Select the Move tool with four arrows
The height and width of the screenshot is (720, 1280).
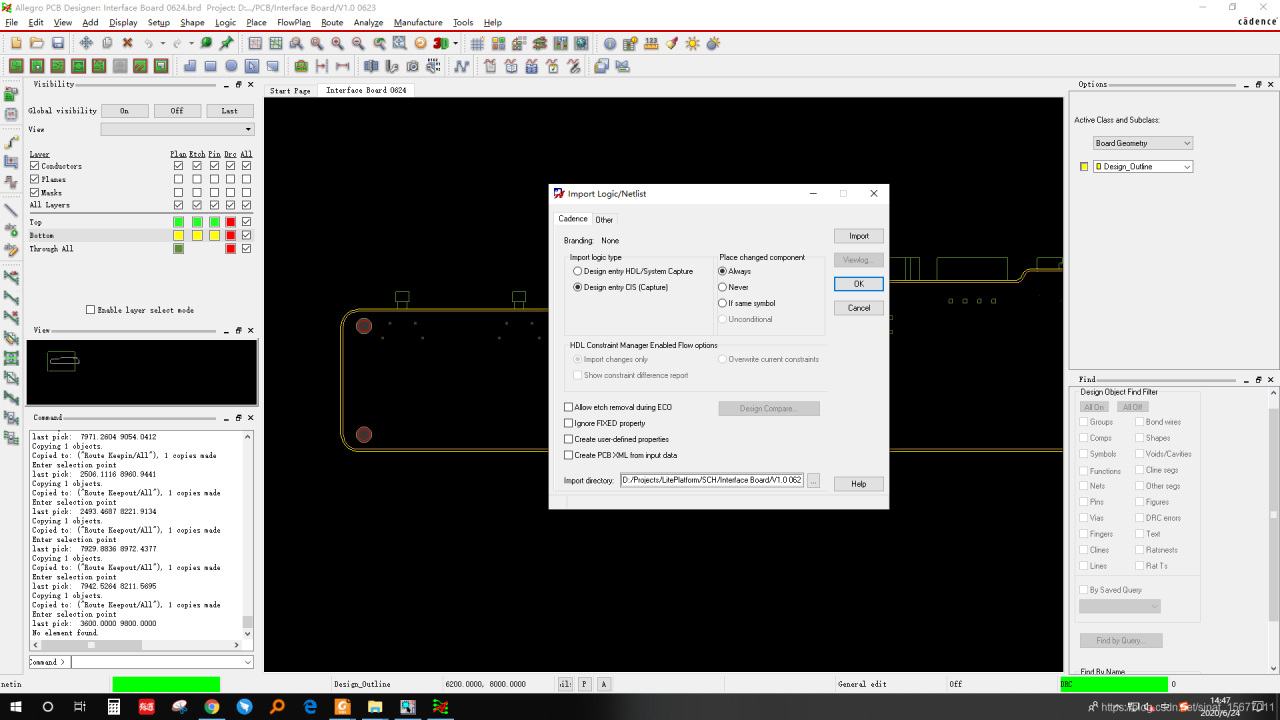coord(86,43)
